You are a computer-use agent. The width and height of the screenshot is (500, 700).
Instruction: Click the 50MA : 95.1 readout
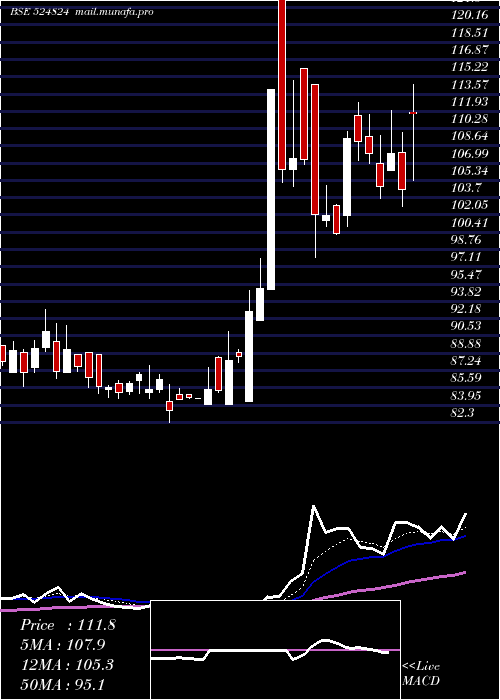click(x=63, y=684)
